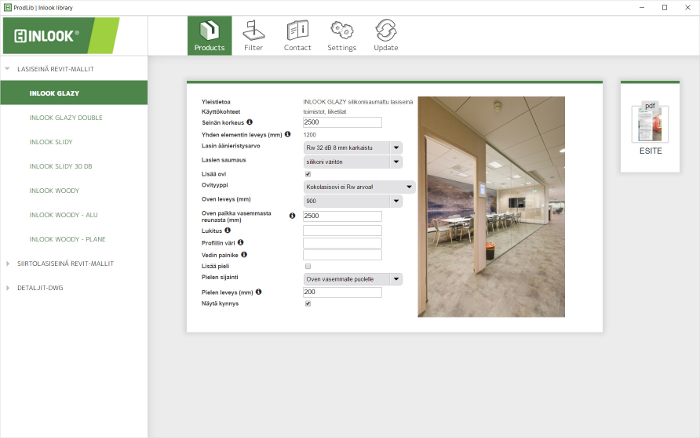Open the Contact page
Screen dimensions: 700x438
click(297, 35)
